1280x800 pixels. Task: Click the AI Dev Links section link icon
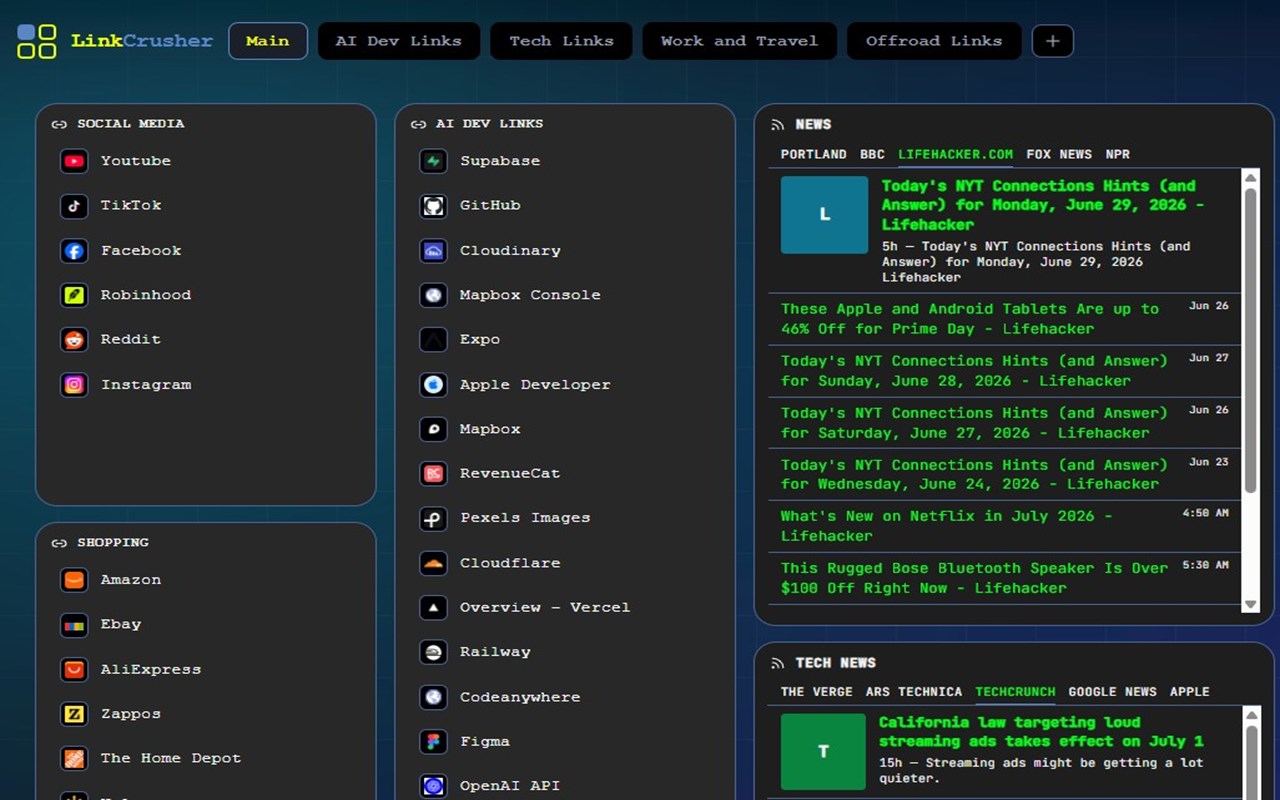[418, 125]
